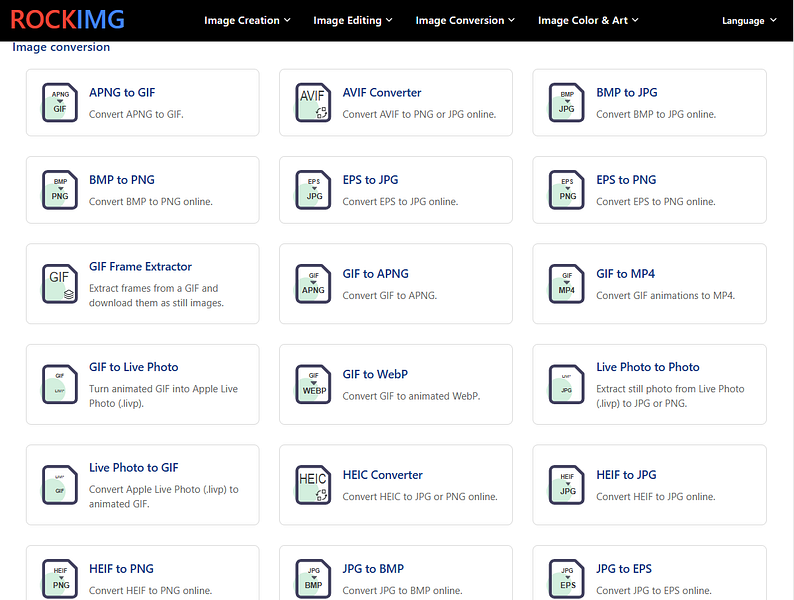Click 'Convert GIF to animated WebP.' description

coord(412,396)
